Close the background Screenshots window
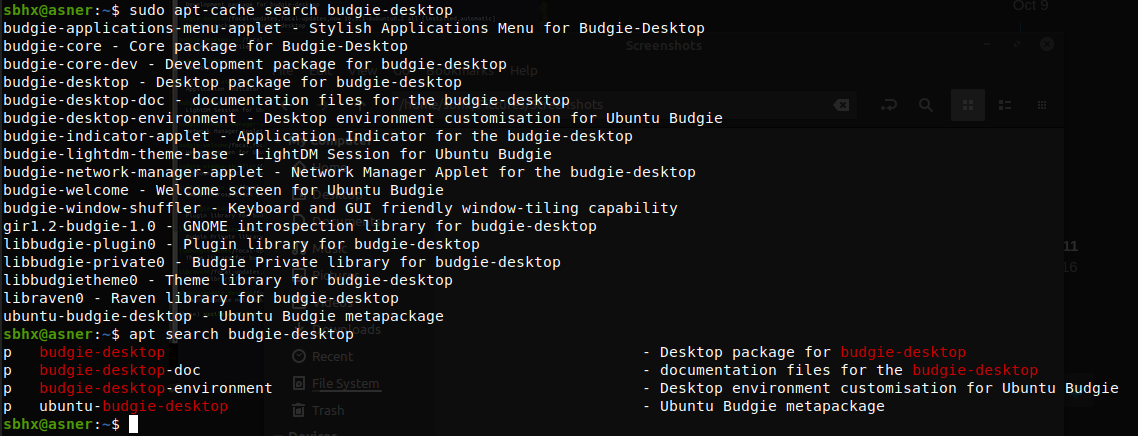Image resolution: width=1138 pixels, height=436 pixels. [x=1047, y=44]
